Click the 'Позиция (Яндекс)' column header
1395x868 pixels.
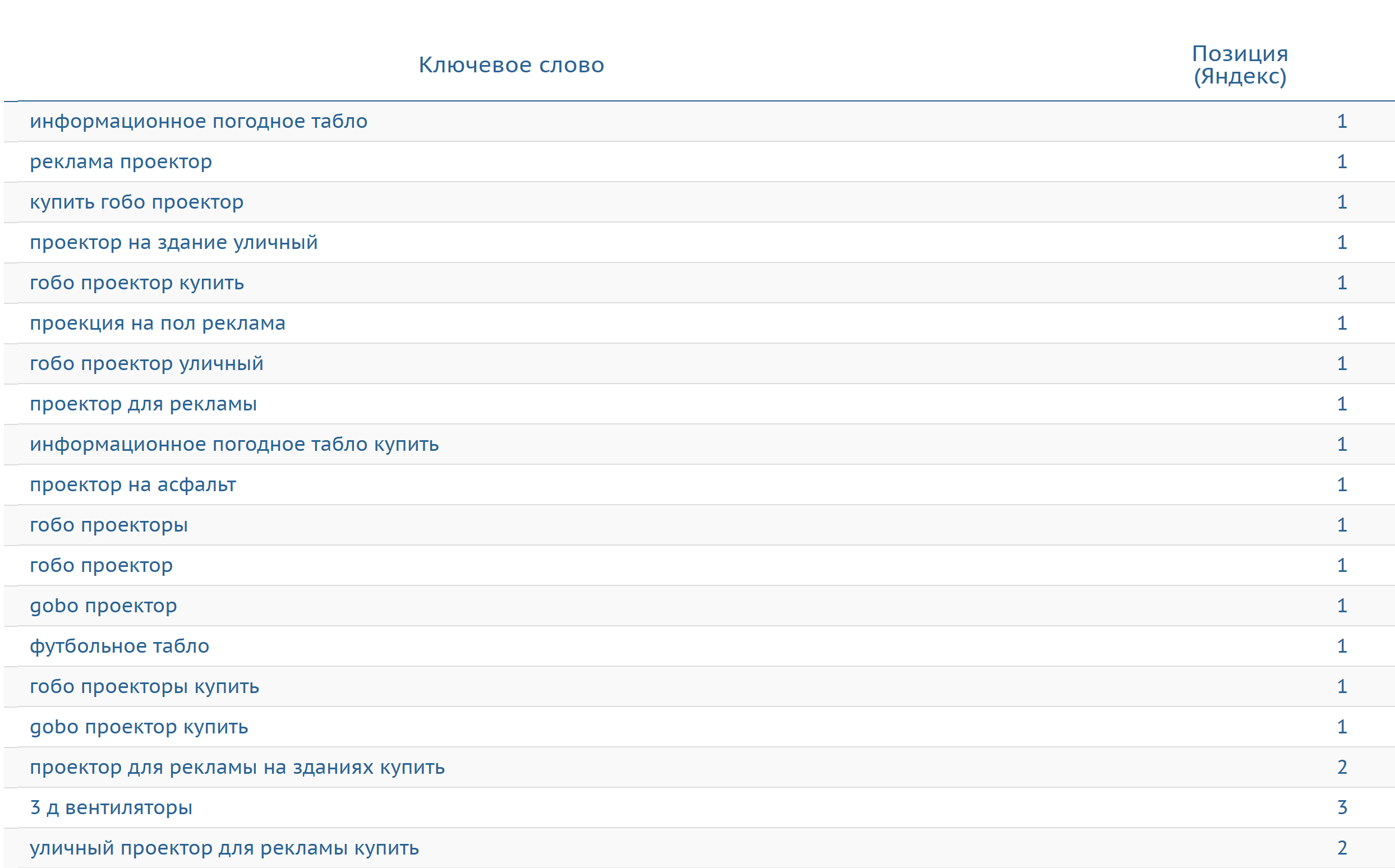click(x=1240, y=65)
